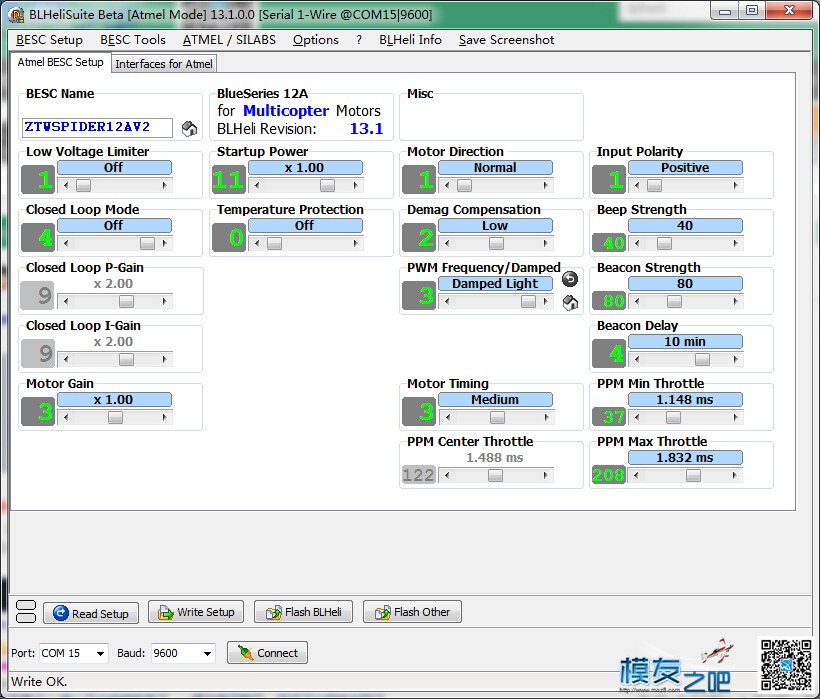
Task: Decrease PPM Min Throttle with its left arrow
Action: coord(636,417)
